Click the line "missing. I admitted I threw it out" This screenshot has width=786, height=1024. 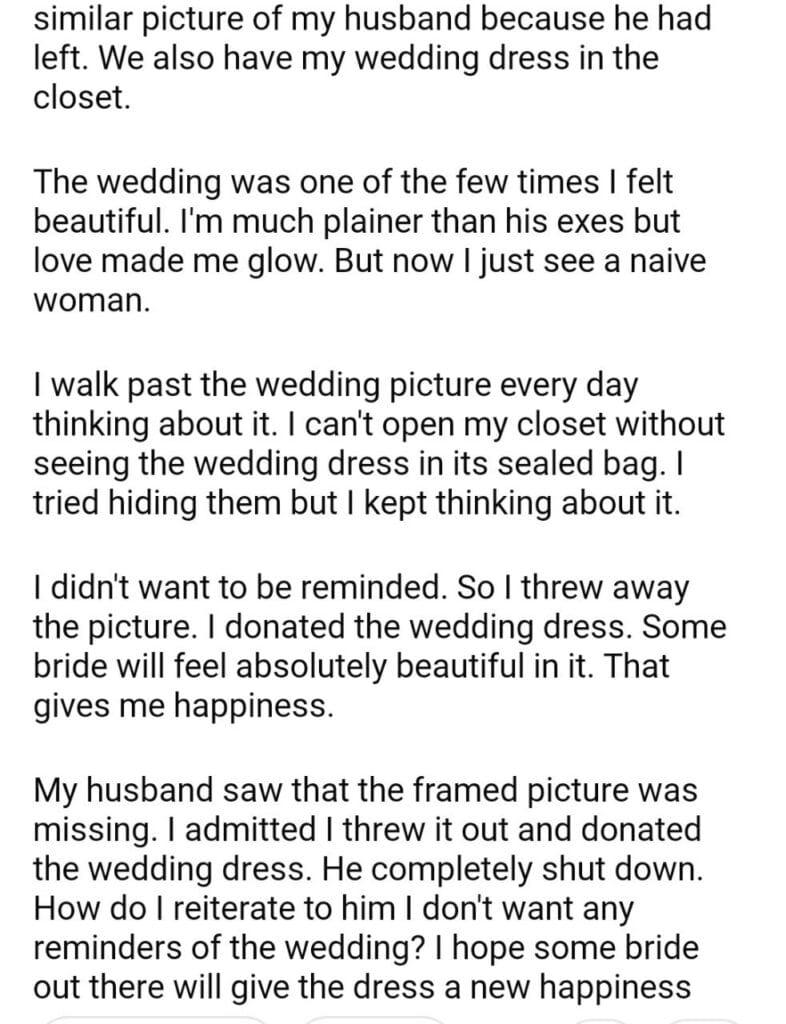click(x=366, y=832)
